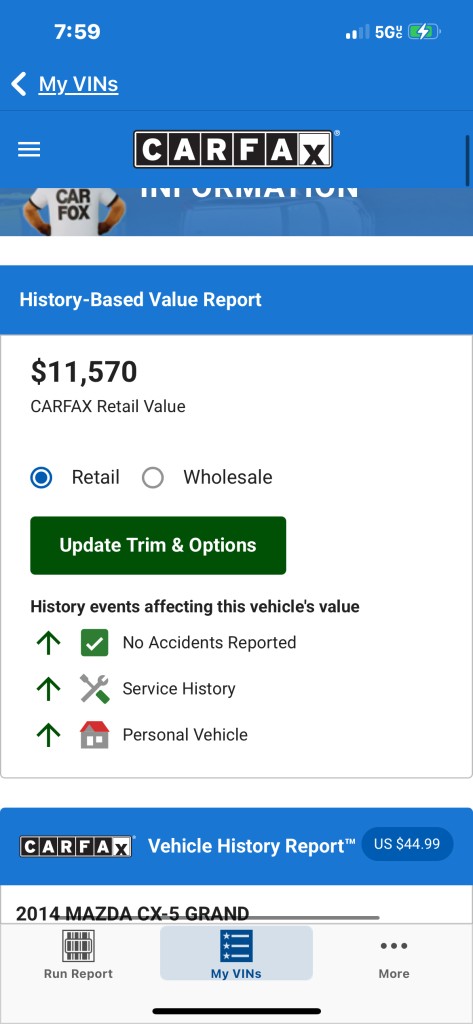Click Update Trim & Options button
Screen dimensions: 473x1024
[x=158, y=545]
